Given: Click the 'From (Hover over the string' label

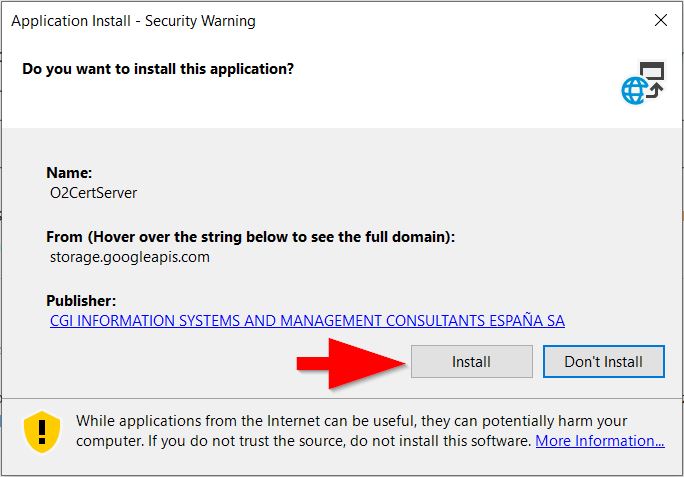Looking at the screenshot, I should coord(250,237).
